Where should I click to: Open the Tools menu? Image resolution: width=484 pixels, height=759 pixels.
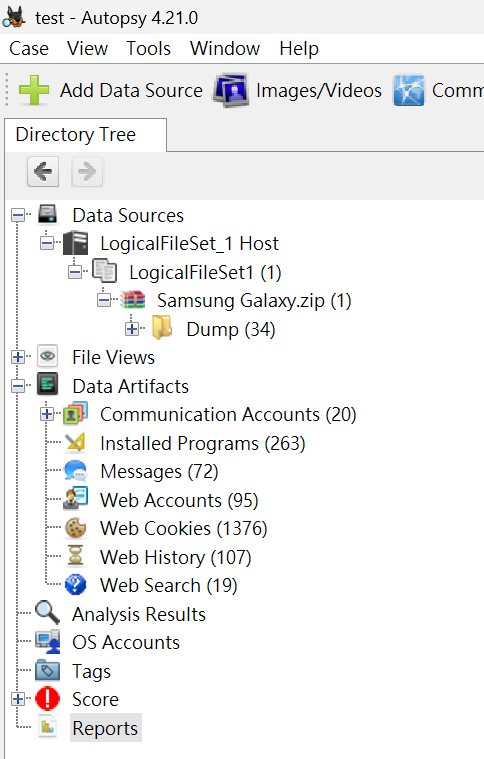point(149,48)
